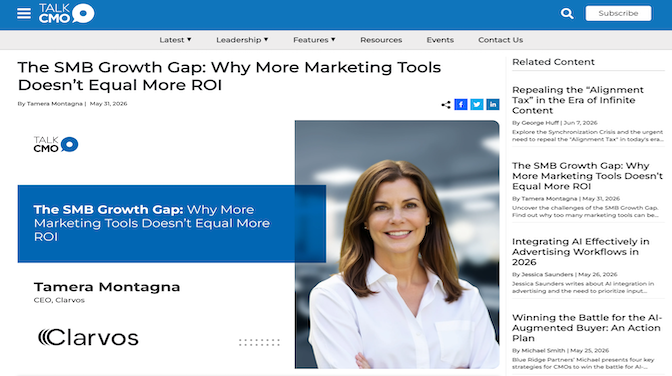The height and width of the screenshot is (376, 672).
Task: Share article on Twitter
Action: (477, 105)
